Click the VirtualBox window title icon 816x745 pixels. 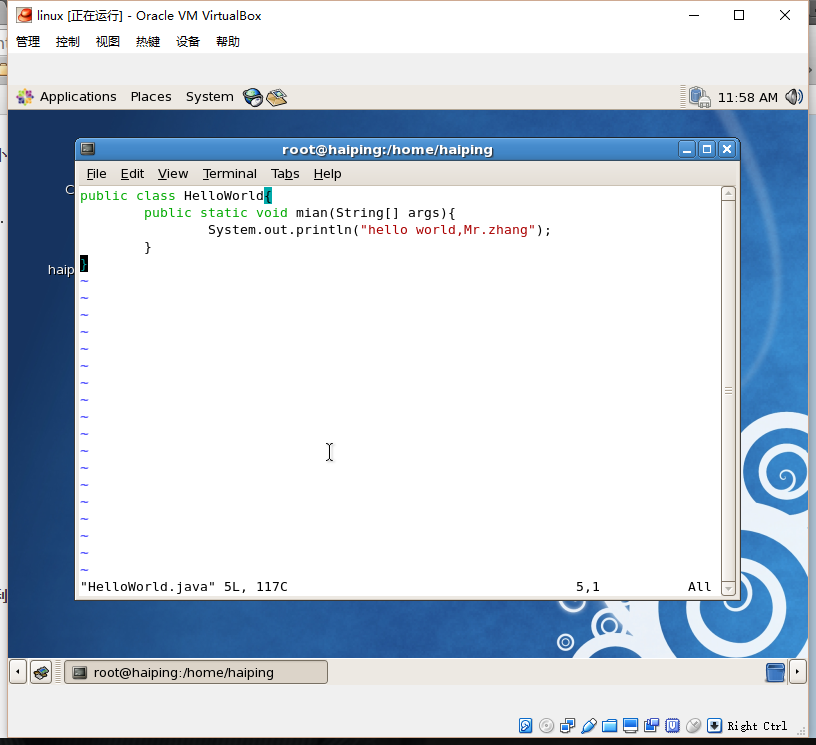pos(24,16)
